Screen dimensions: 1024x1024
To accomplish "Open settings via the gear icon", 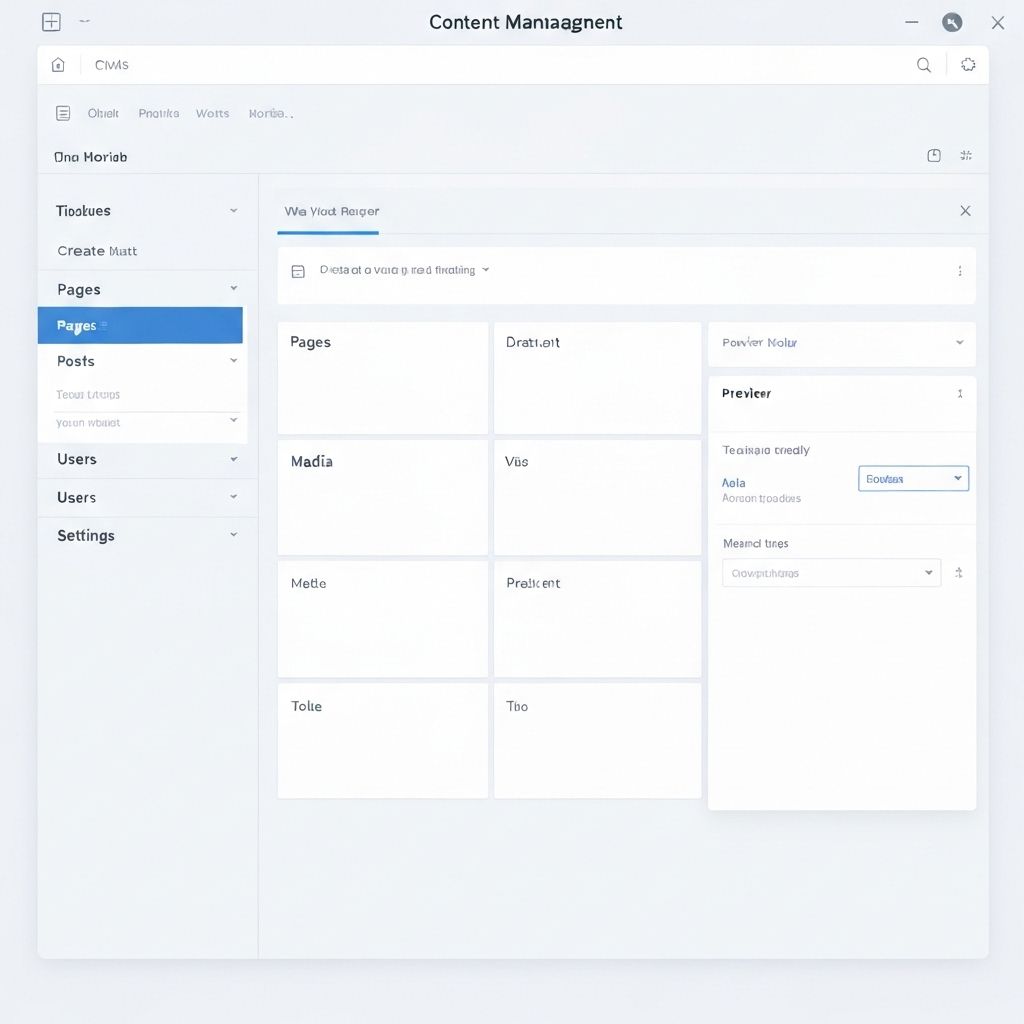I will pyautogui.click(x=967, y=64).
